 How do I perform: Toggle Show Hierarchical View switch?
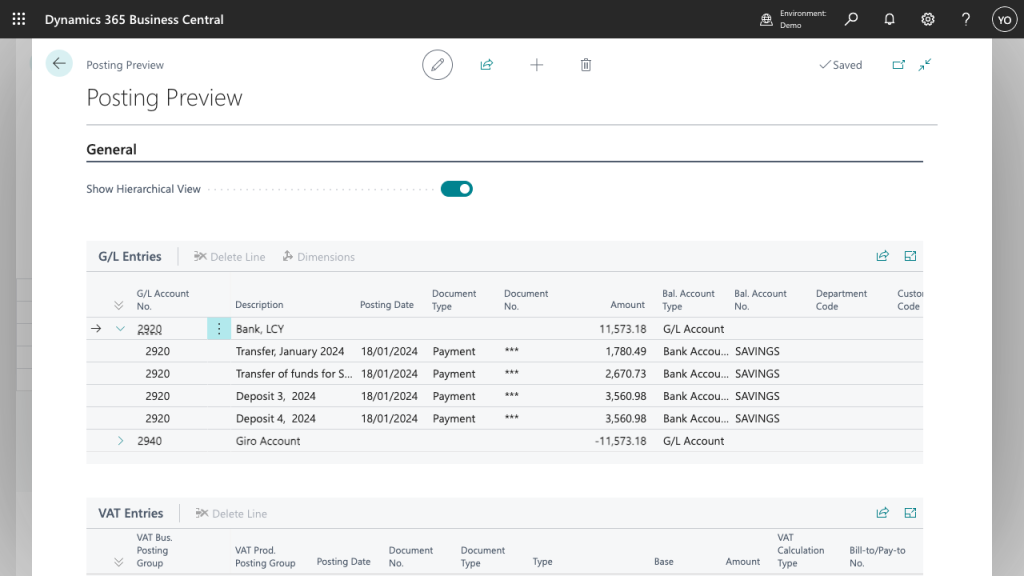point(456,189)
